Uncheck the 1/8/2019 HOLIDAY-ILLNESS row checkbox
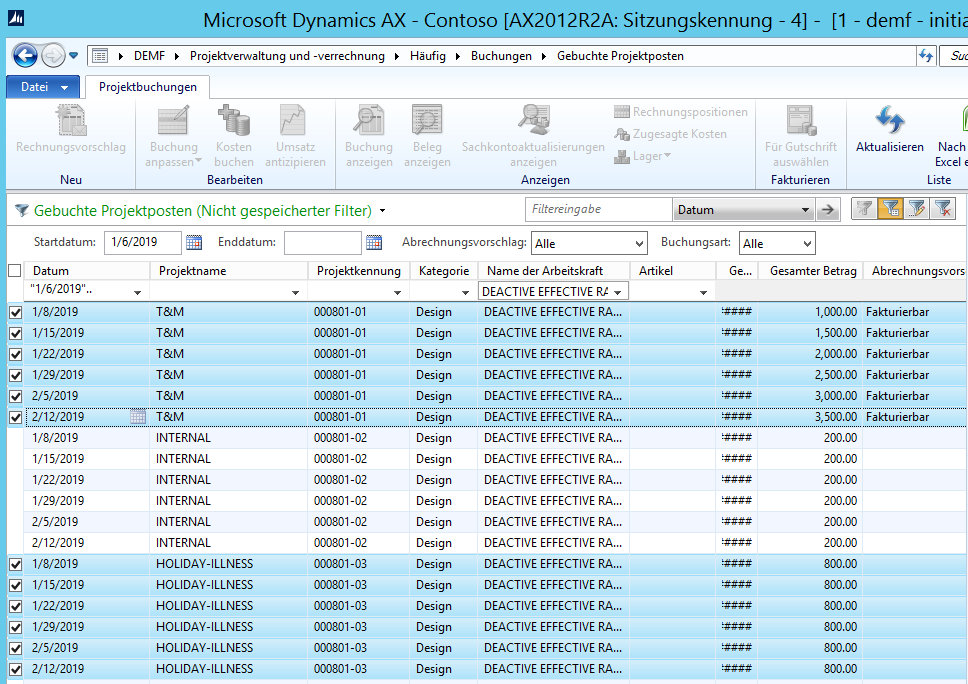 [15, 564]
